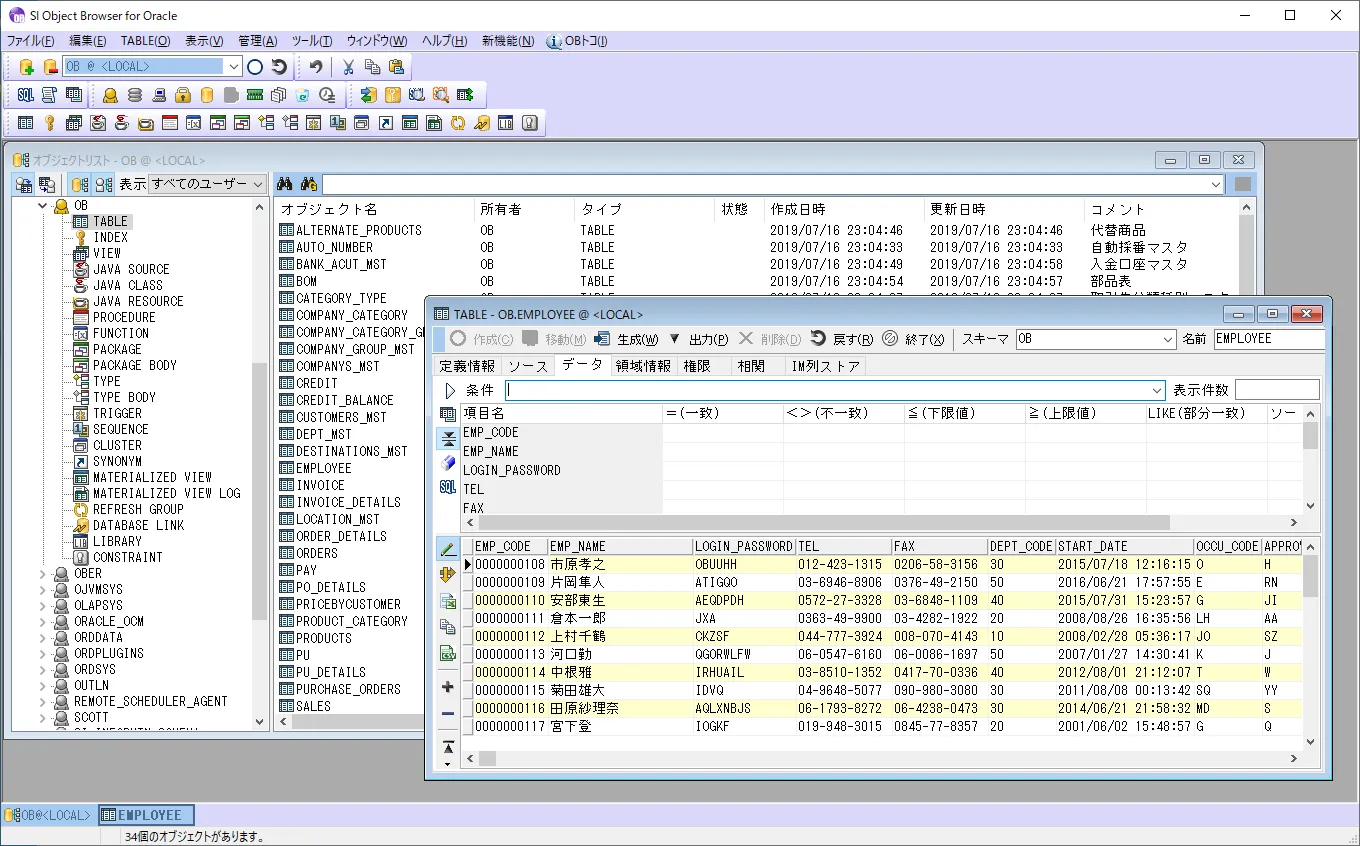Screen dimensions: 1360x846
Task: Expand the ORDDATA schema tree node
Action: [43, 637]
